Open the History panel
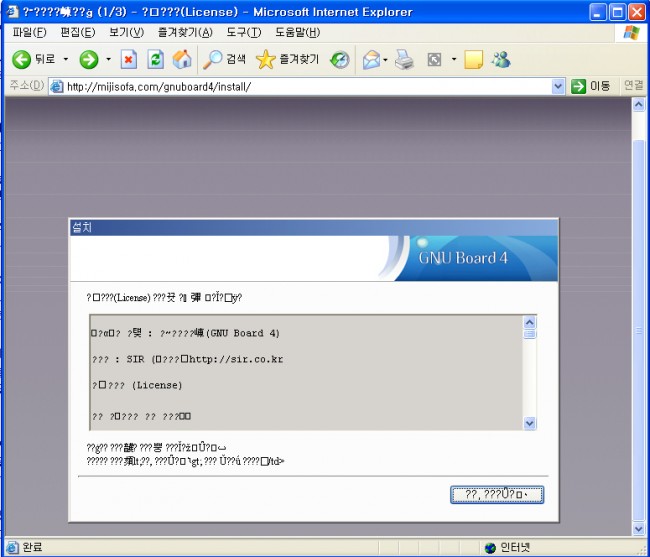The width and height of the screenshot is (650, 557). [x=340, y=59]
